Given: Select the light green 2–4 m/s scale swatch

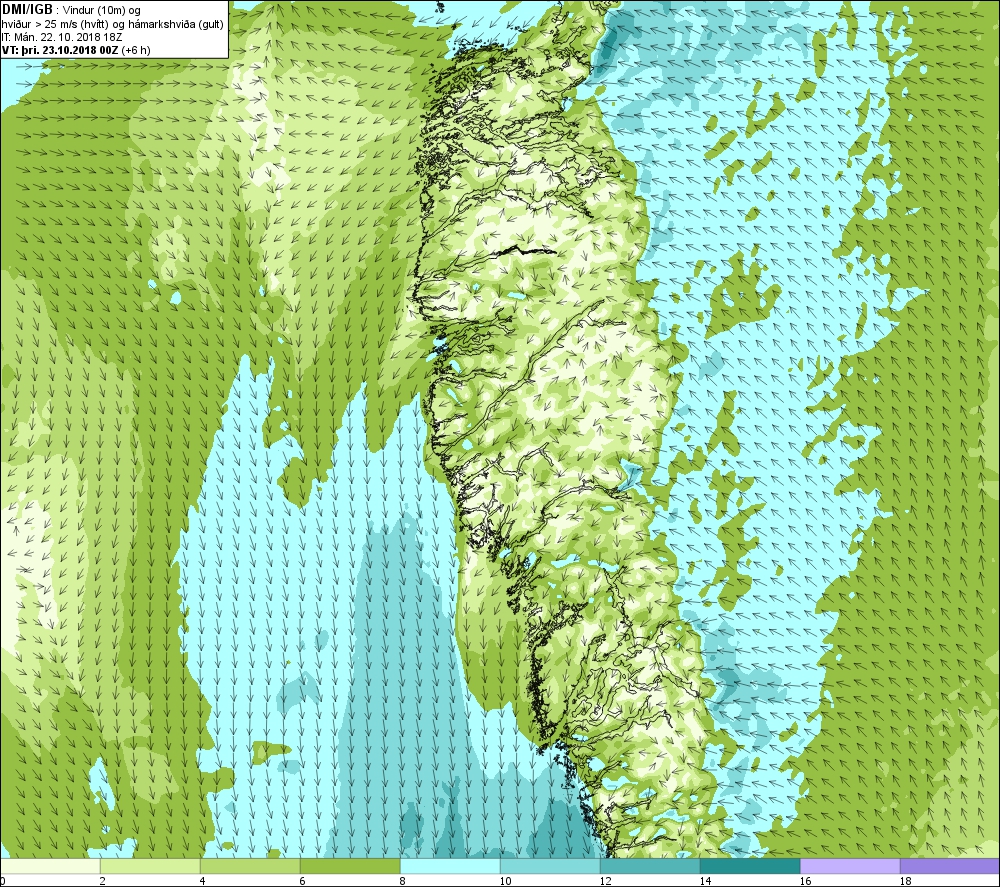Looking at the screenshot, I should pos(150,866).
